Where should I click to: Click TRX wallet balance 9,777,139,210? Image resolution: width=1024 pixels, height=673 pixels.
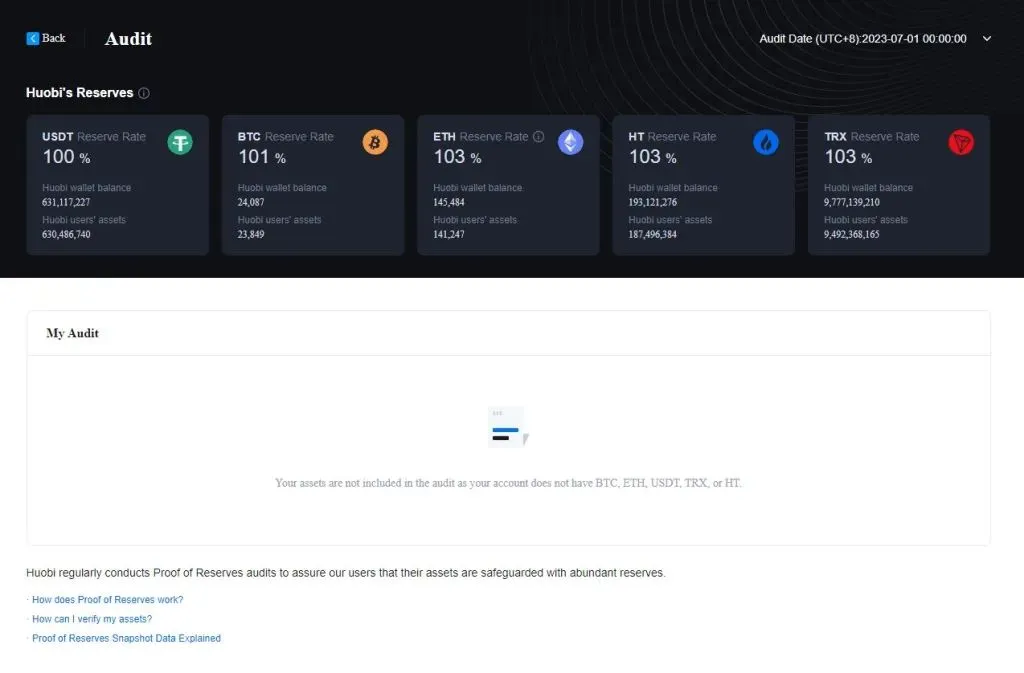tap(852, 202)
